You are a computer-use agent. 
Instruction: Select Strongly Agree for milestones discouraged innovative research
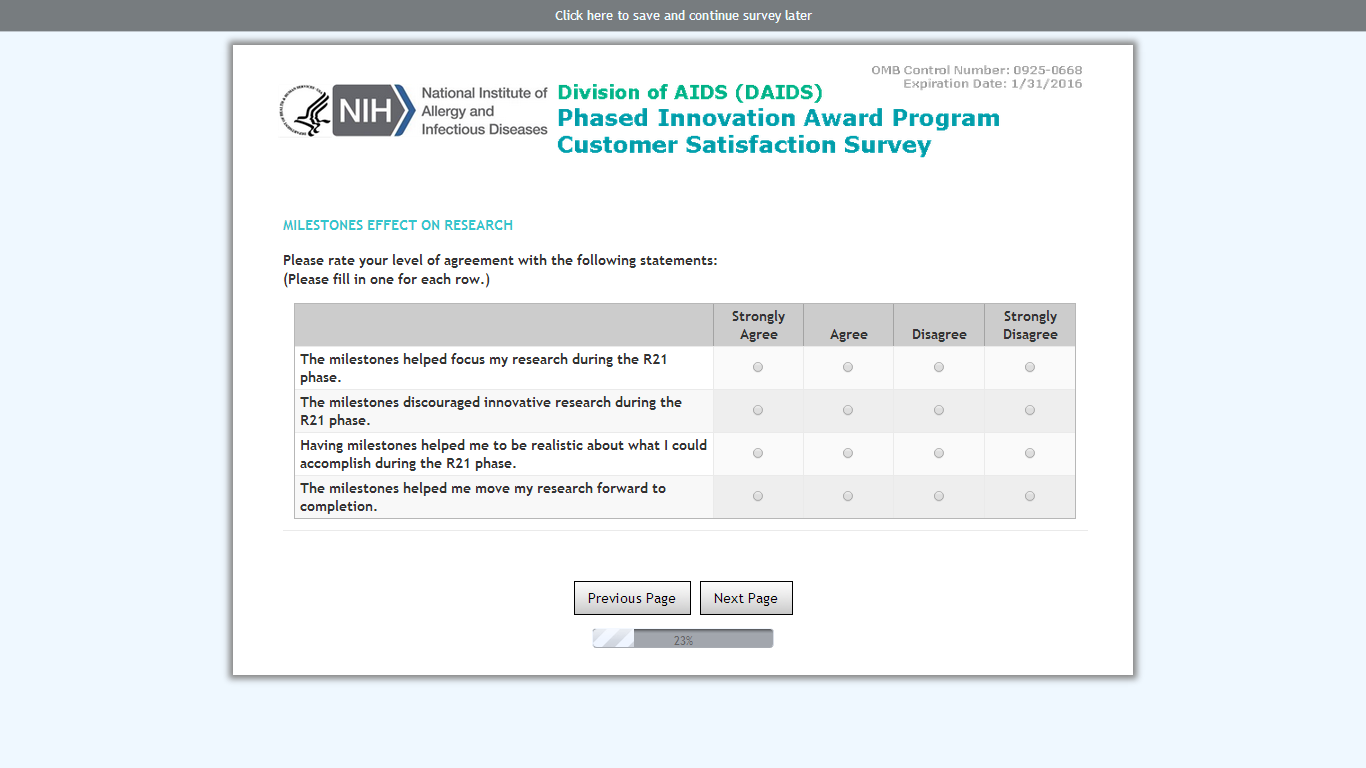(x=758, y=410)
